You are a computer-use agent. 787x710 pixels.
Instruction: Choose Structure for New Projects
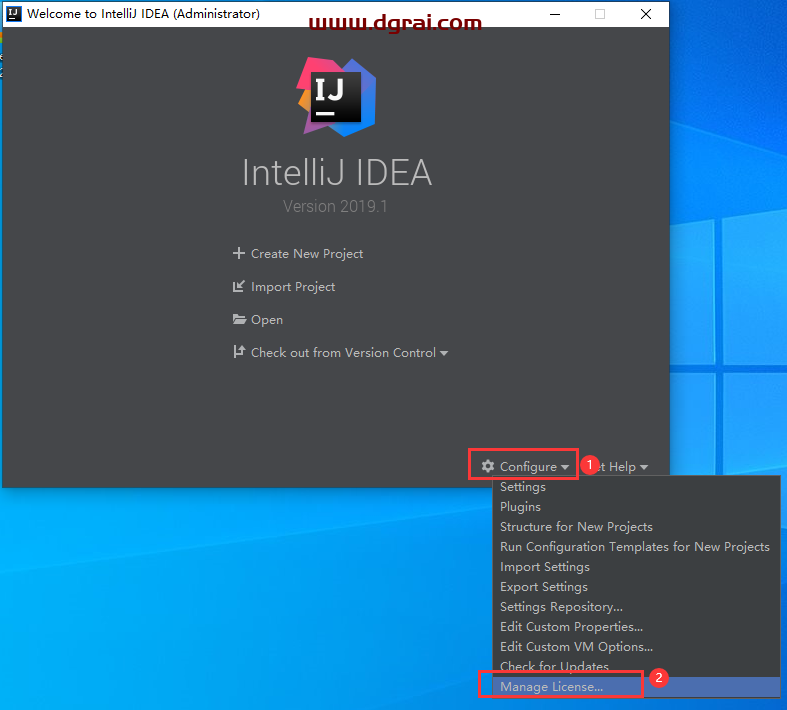[x=636, y=527]
